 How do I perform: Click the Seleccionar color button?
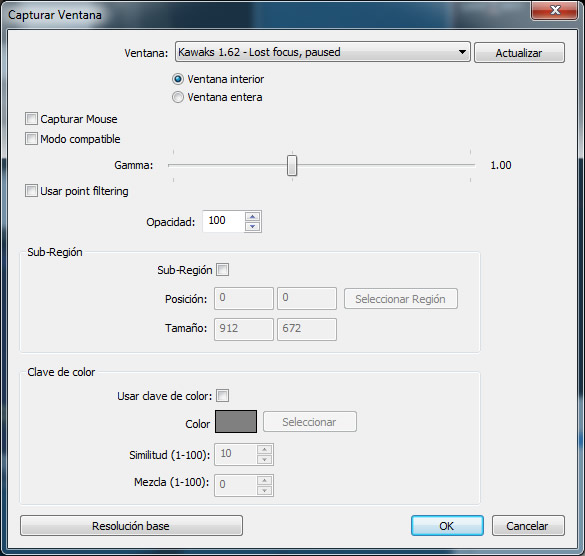(310, 422)
